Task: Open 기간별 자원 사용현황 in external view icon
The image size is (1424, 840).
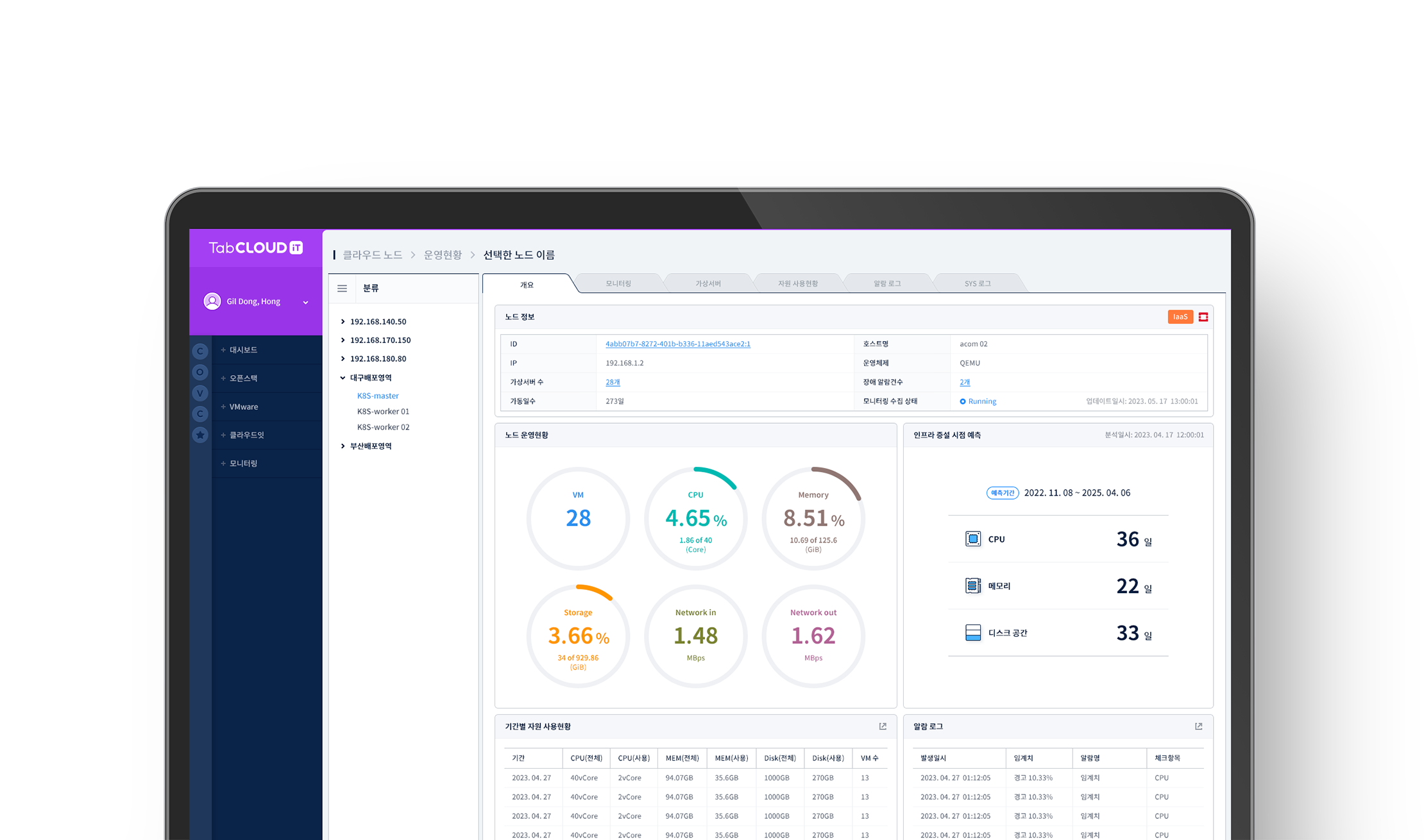Action: 883,727
